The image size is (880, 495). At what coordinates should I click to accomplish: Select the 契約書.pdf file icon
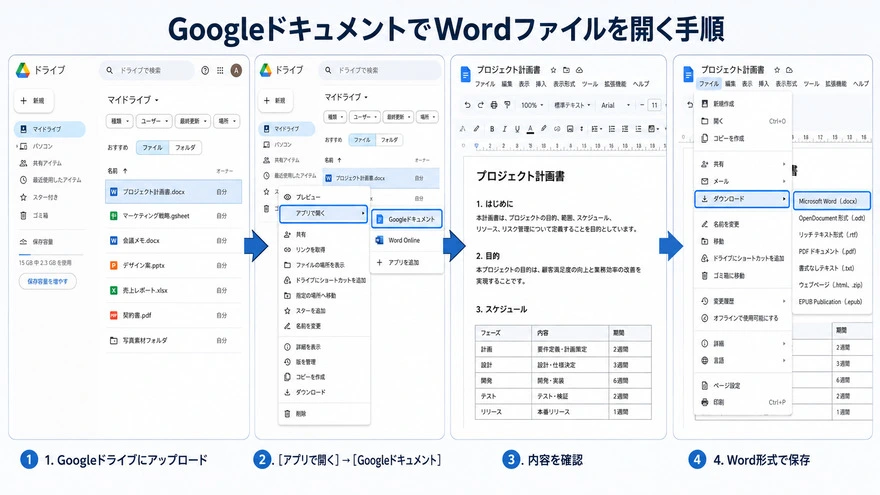113,315
